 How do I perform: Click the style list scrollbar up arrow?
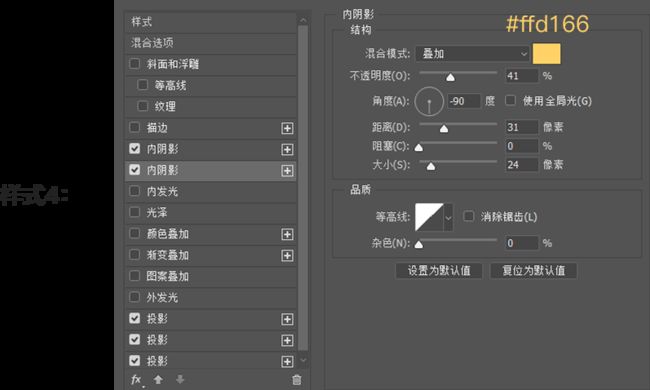(x=303, y=19)
